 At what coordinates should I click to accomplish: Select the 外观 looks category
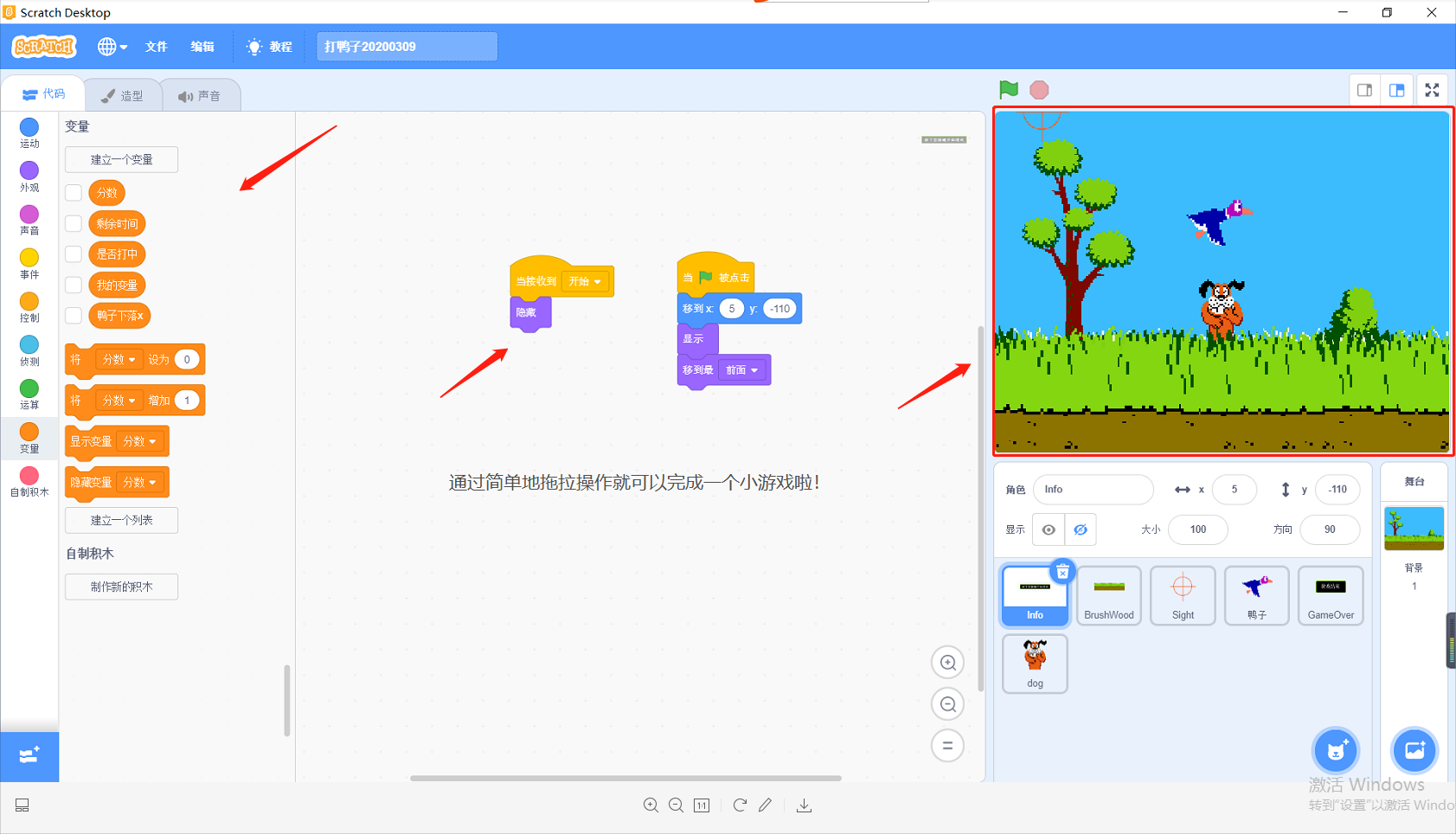click(x=29, y=176)
